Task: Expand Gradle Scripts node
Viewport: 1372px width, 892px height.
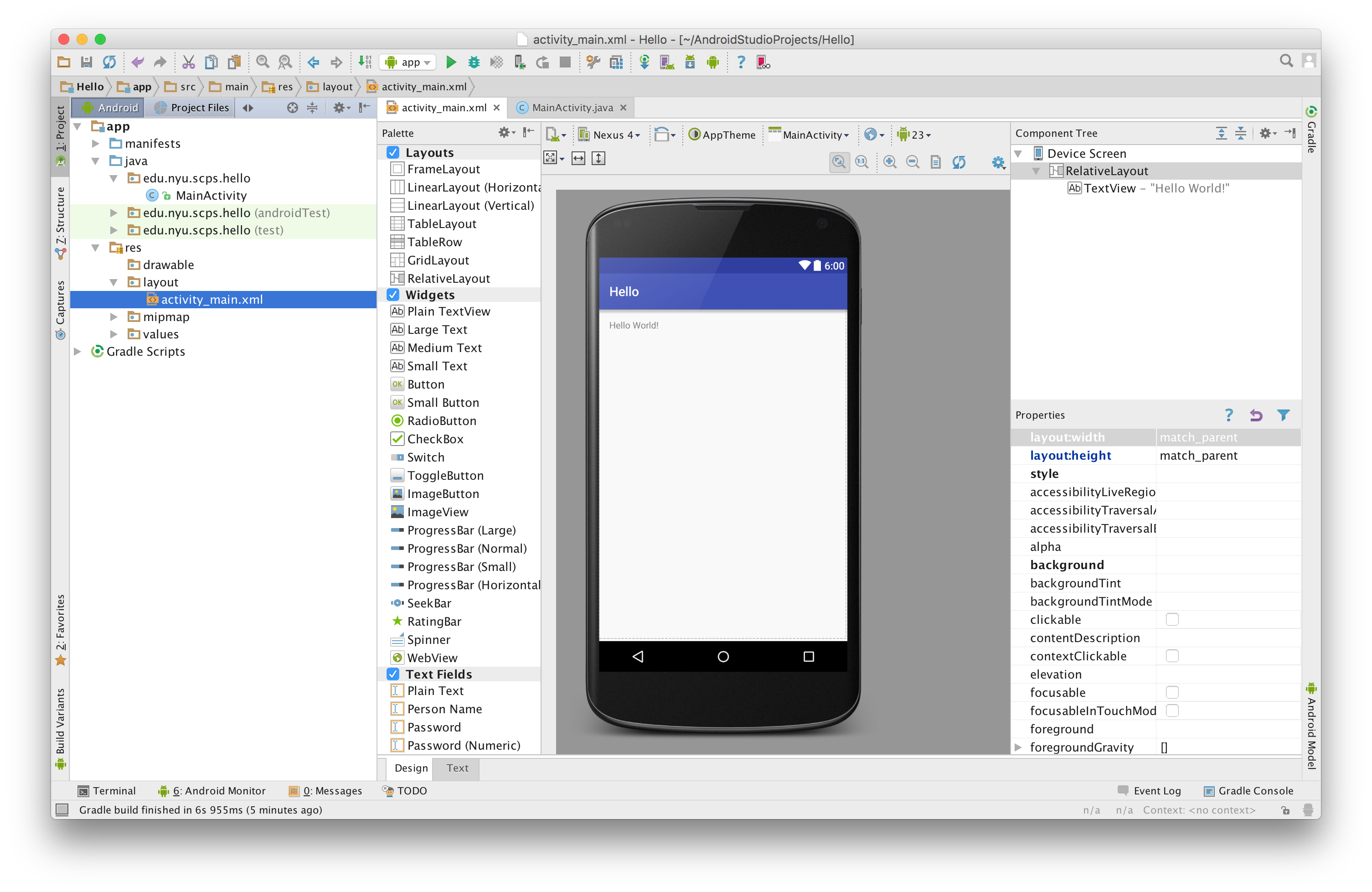Action: (x=78, y=352)
